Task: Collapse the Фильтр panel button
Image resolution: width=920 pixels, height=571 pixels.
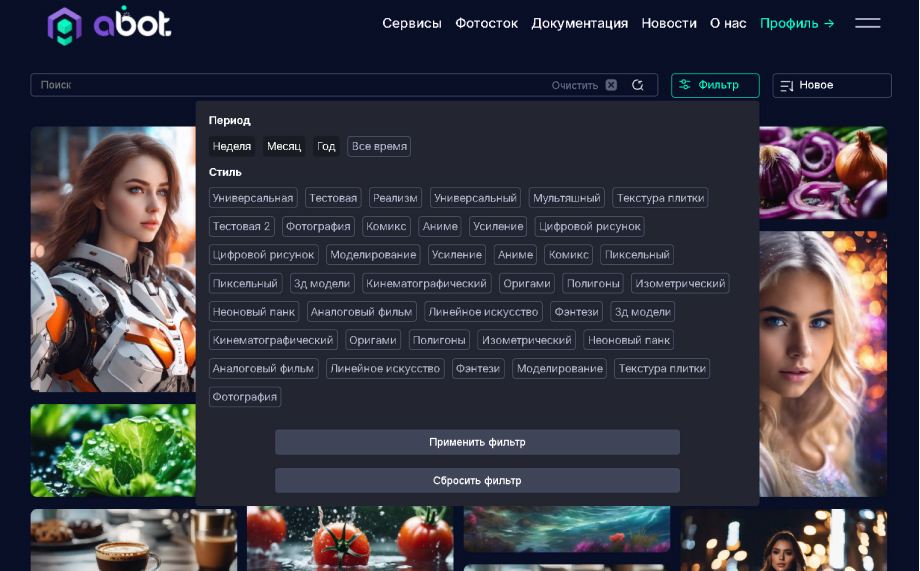Action: coord(715,85)
